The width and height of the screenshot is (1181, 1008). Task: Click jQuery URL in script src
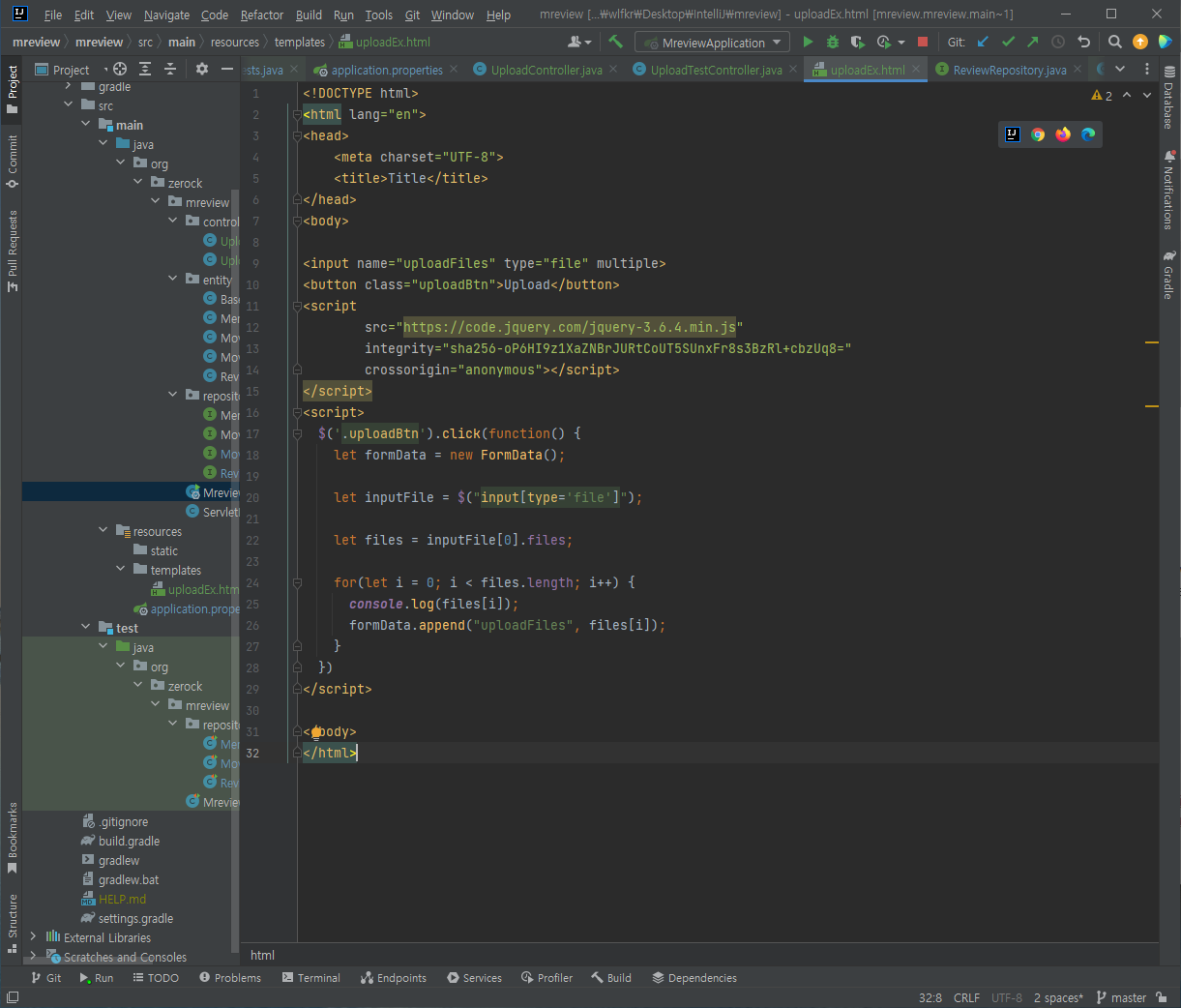tap(569, 327)
